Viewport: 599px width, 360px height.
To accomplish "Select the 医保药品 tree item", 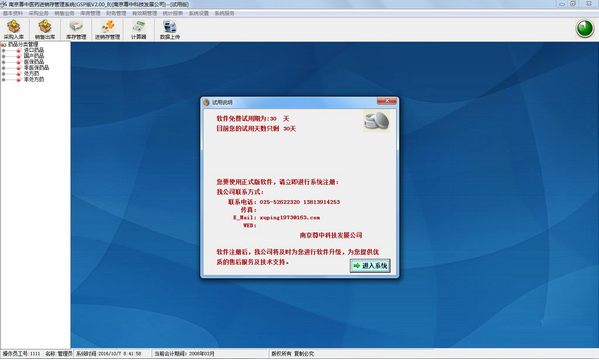I will 34,62.
